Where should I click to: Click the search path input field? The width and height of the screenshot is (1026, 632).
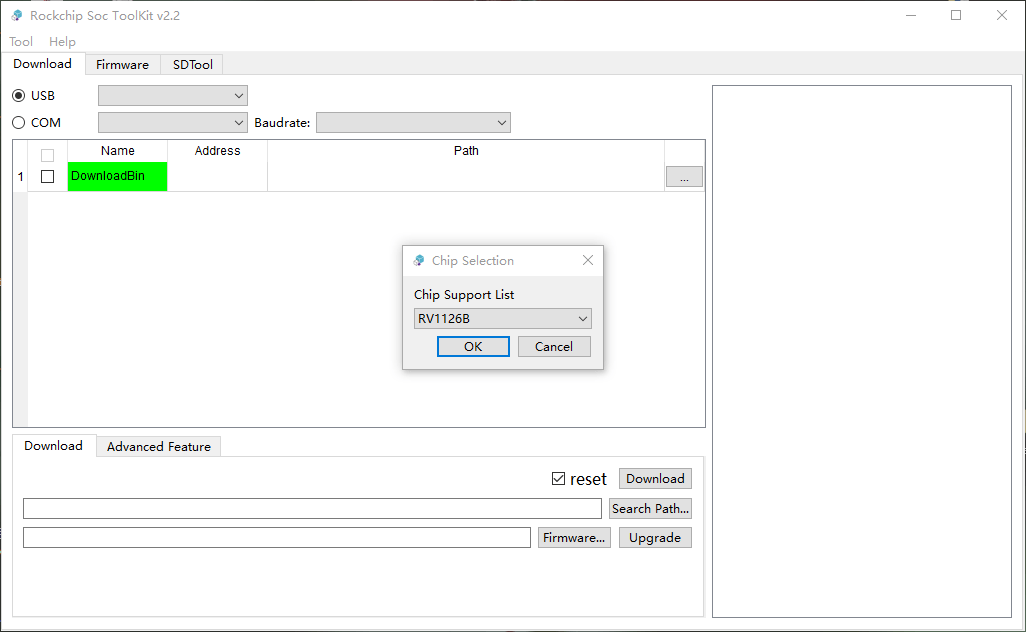[312, 508]
